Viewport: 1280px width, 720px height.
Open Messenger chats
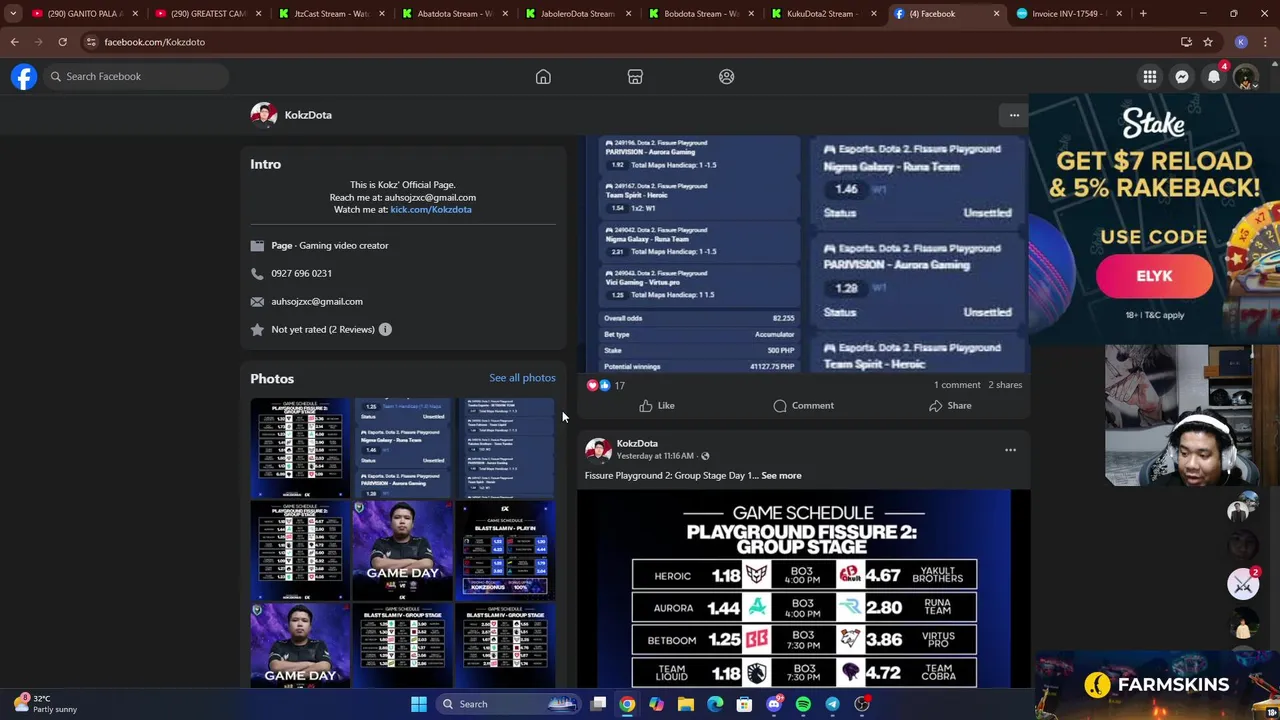pos(1182,77)
